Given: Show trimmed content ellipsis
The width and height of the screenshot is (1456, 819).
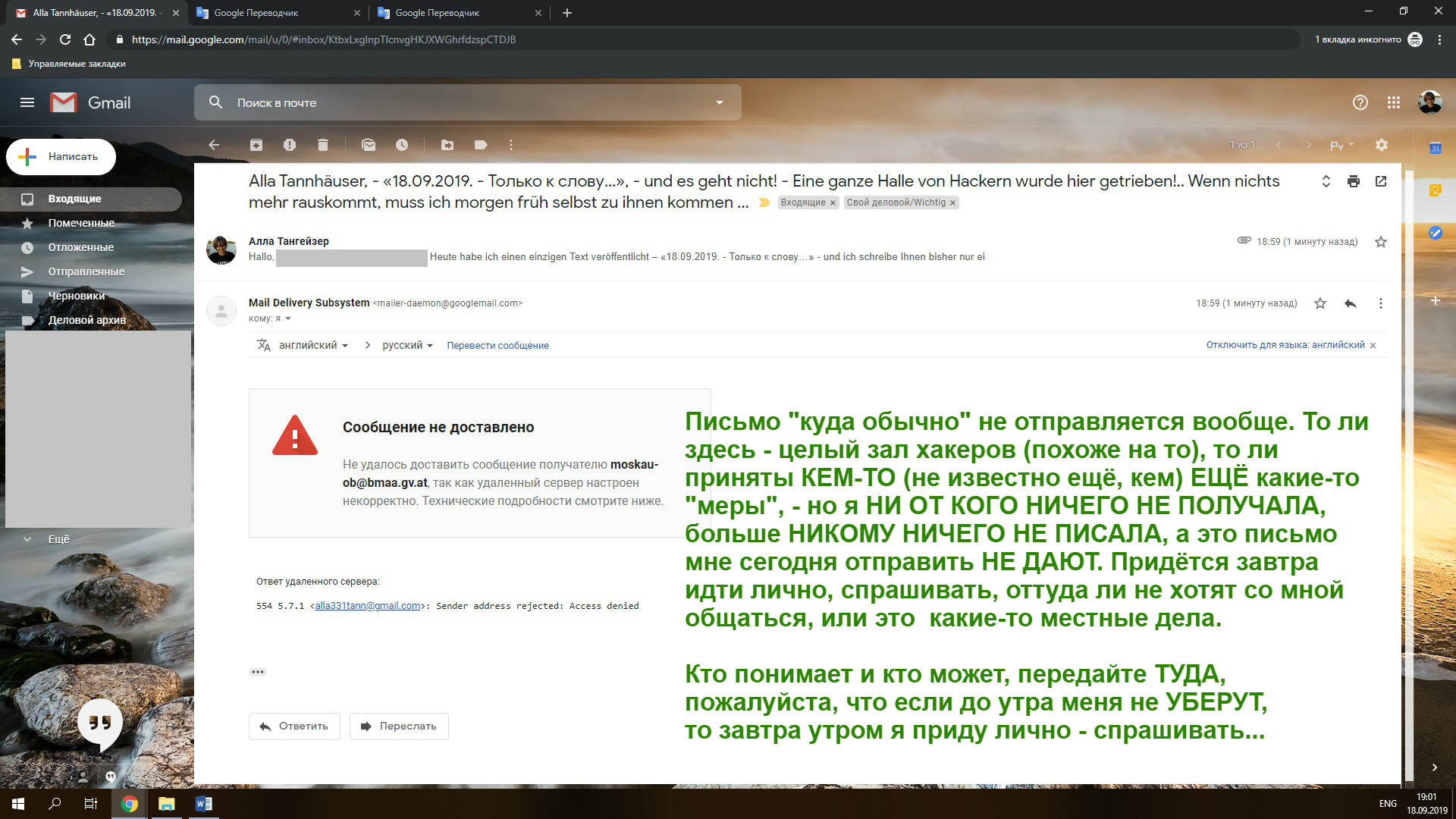Looking at the screenshot, I should 258,672.
